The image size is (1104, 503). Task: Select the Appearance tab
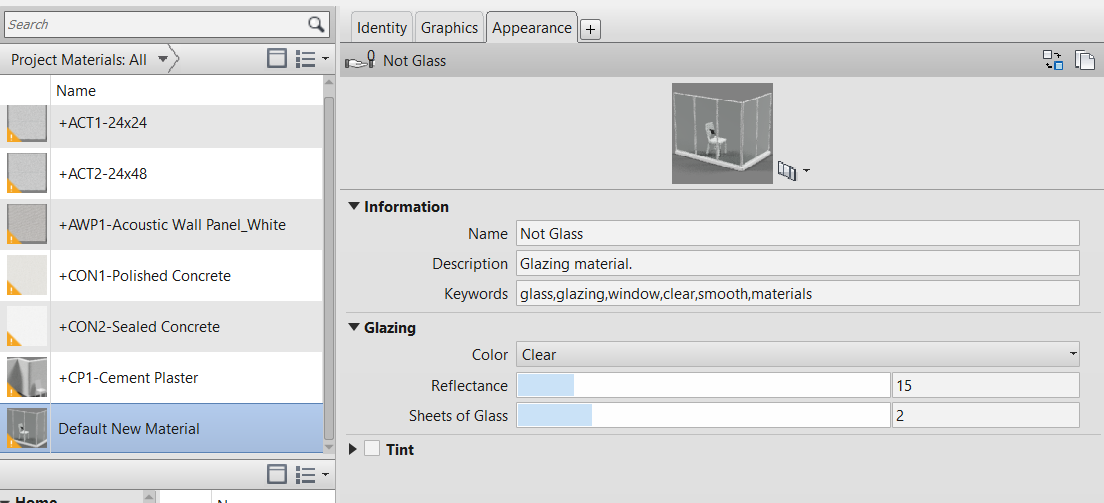pyautogui.click(x=532, y=28)
